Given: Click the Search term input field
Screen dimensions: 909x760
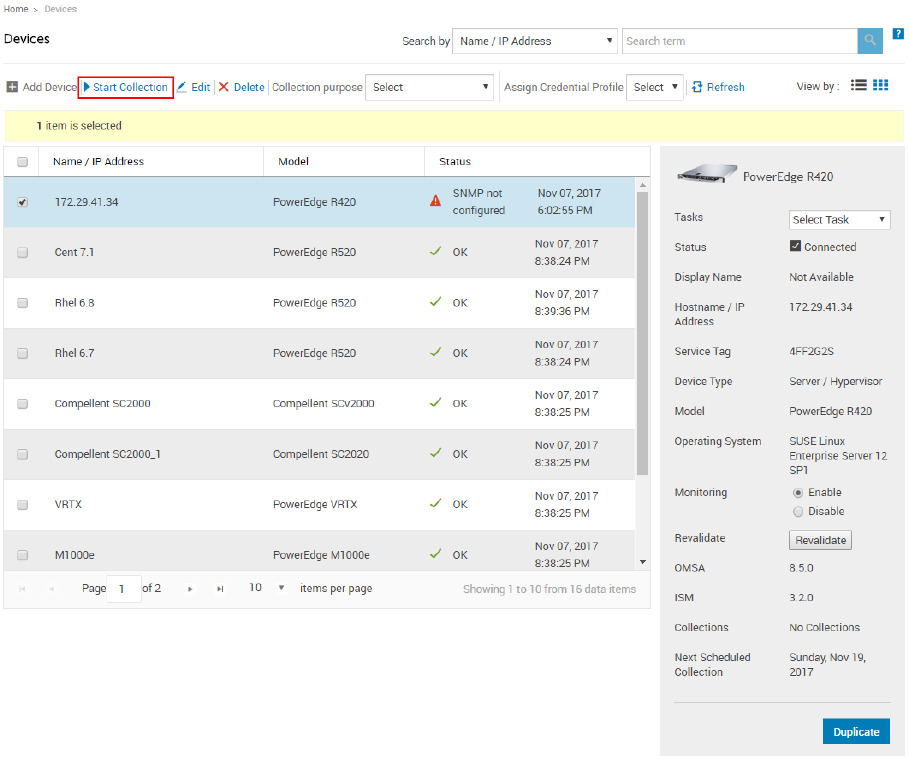Looking at the screenshot, I should 740,41.
